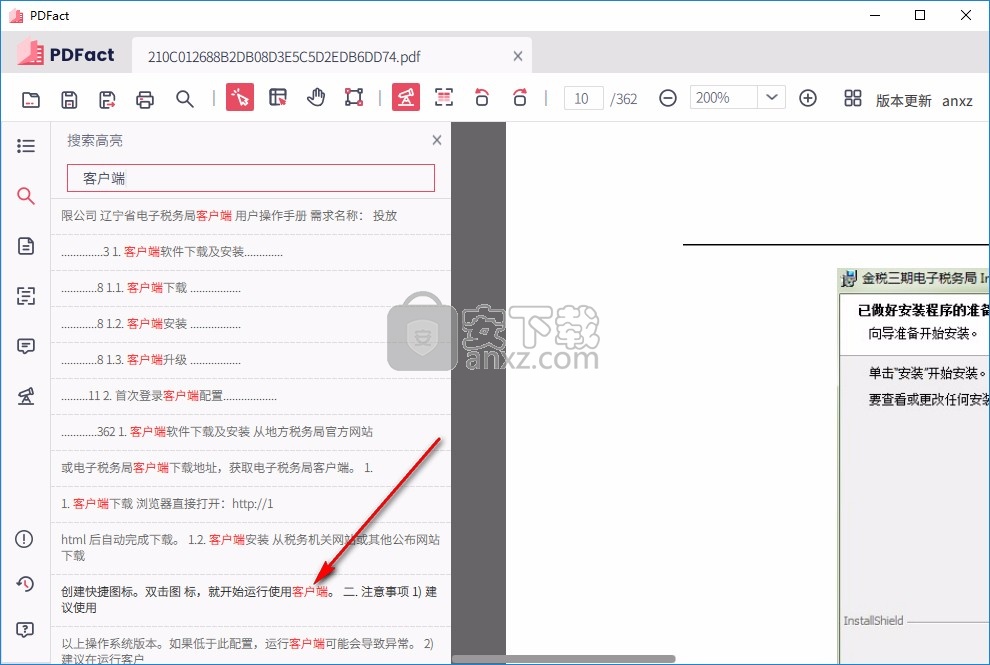Open the sidebar document page icon

25,246
